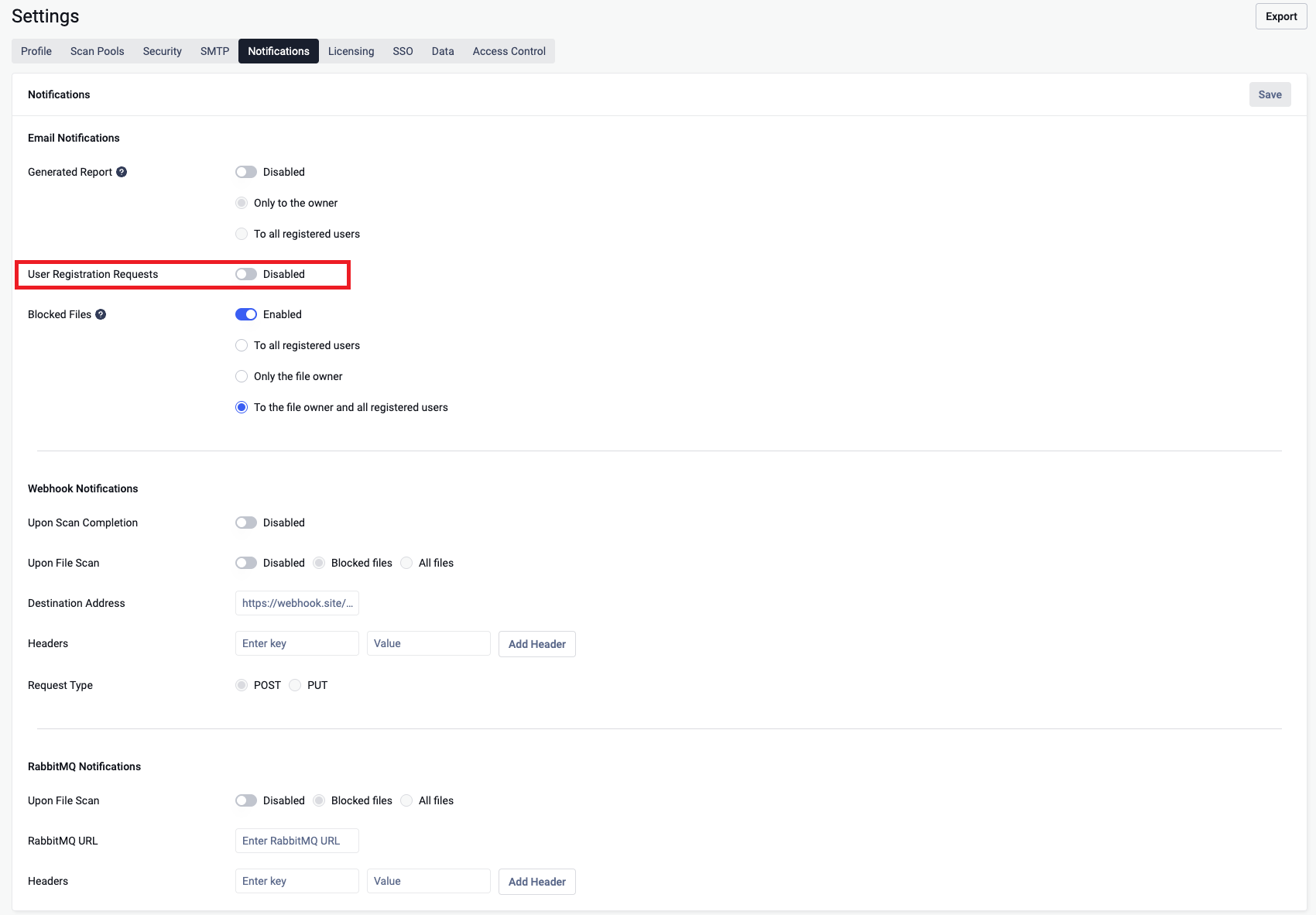
Task: Focus the RabbitMQ header Value field
Action: tap(429, 881)
